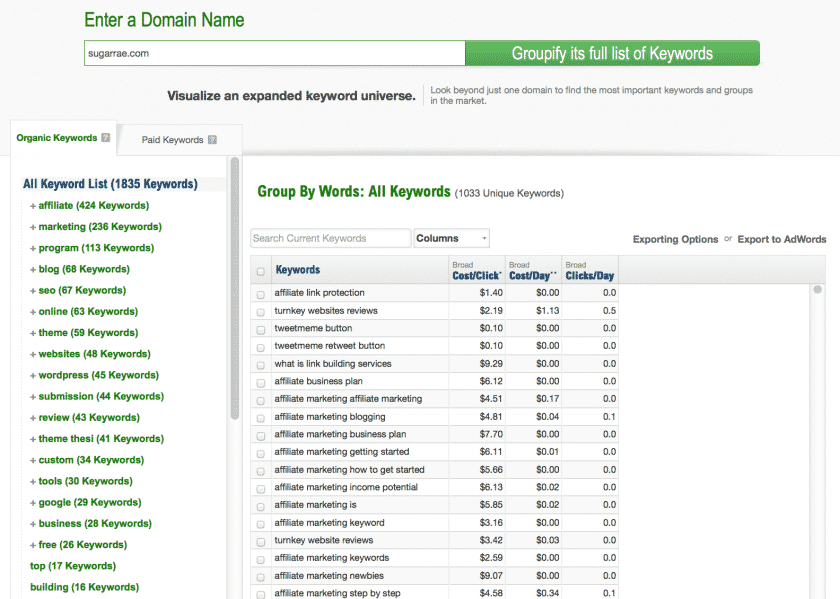Switch to the Paid Keywords tab

point(179,140)
